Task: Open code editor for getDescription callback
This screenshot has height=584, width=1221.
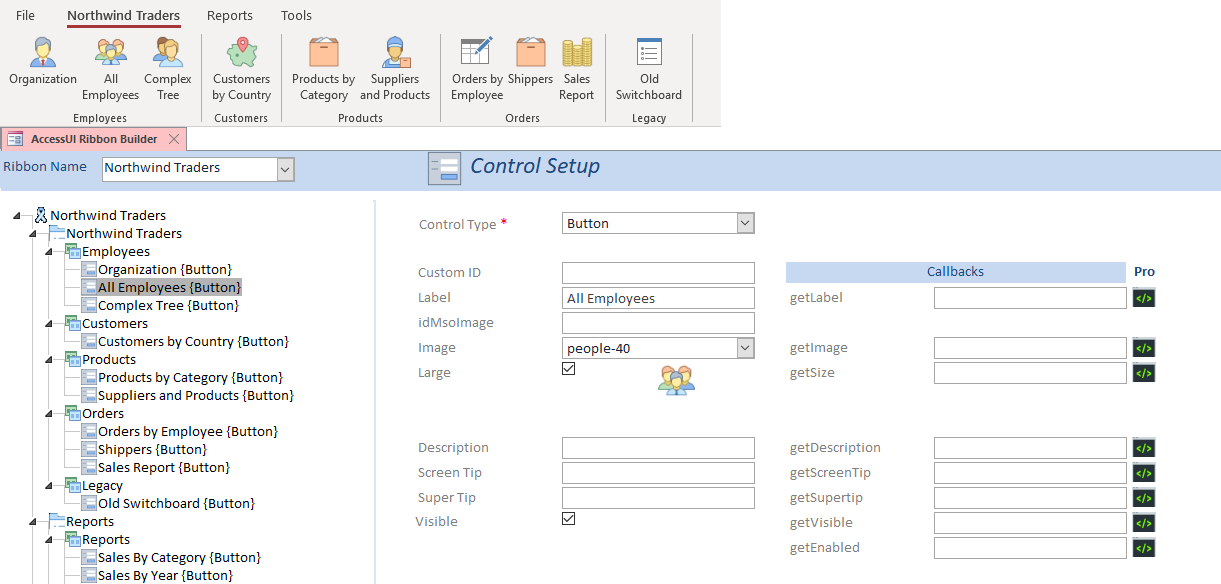Action: click(1144, 448)
